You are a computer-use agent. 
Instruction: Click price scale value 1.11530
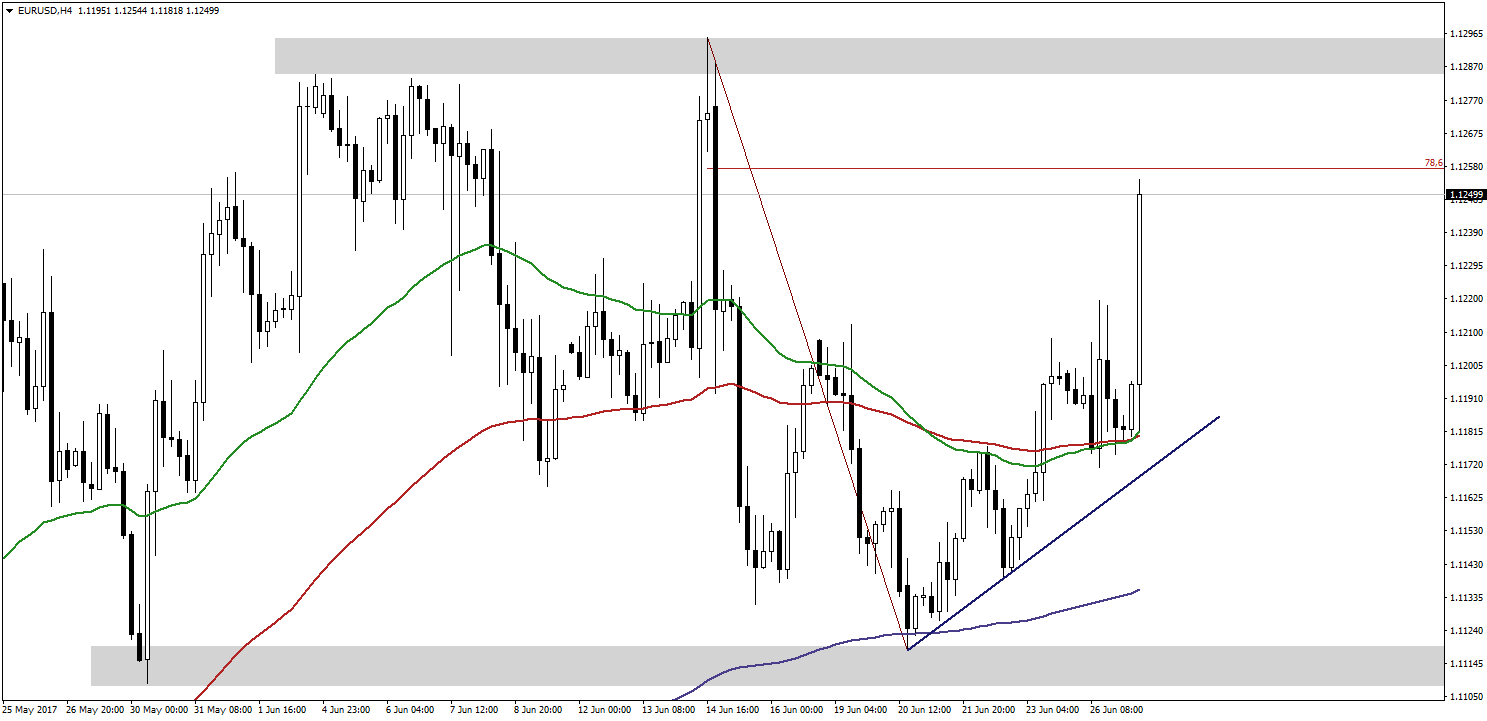pyautogui.click(x=1466, y=531)
